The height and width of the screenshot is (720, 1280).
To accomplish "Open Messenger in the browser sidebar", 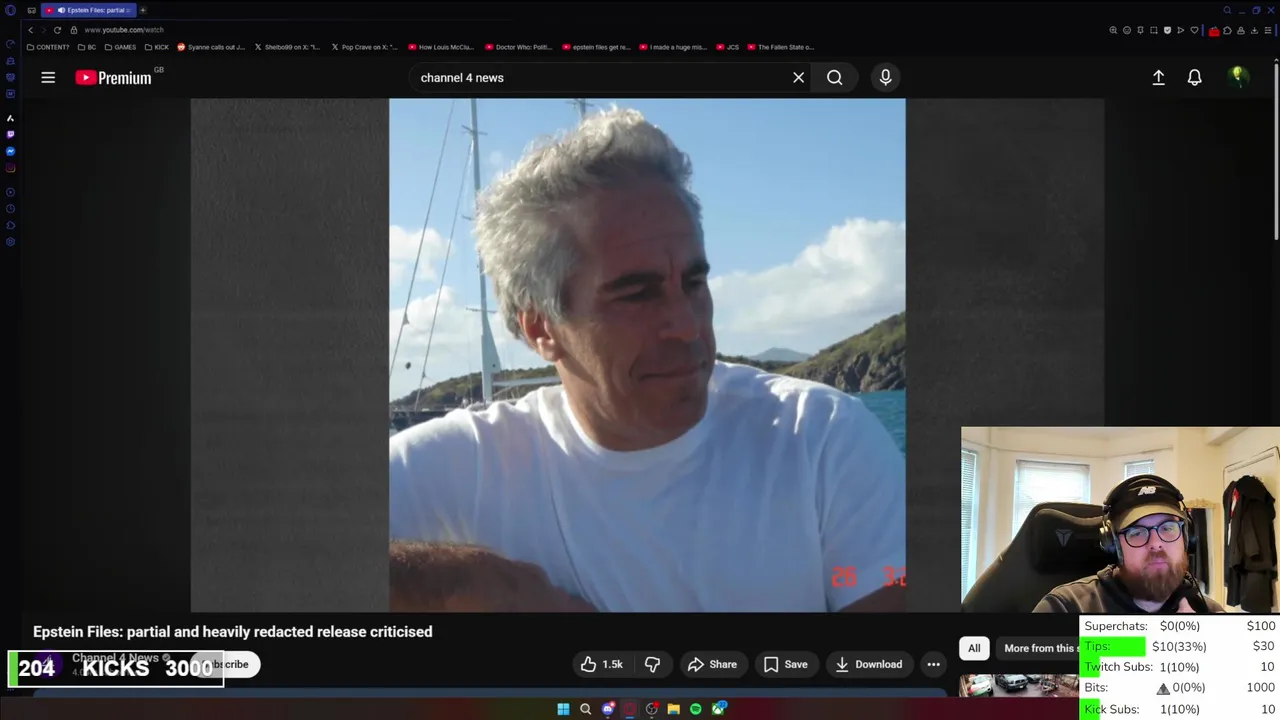I will (10, 151).
